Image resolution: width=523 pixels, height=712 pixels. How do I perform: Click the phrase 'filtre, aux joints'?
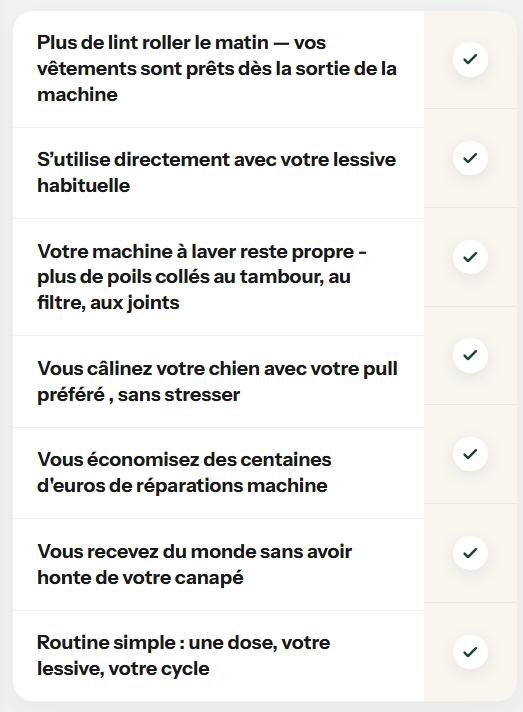[108, 302]
